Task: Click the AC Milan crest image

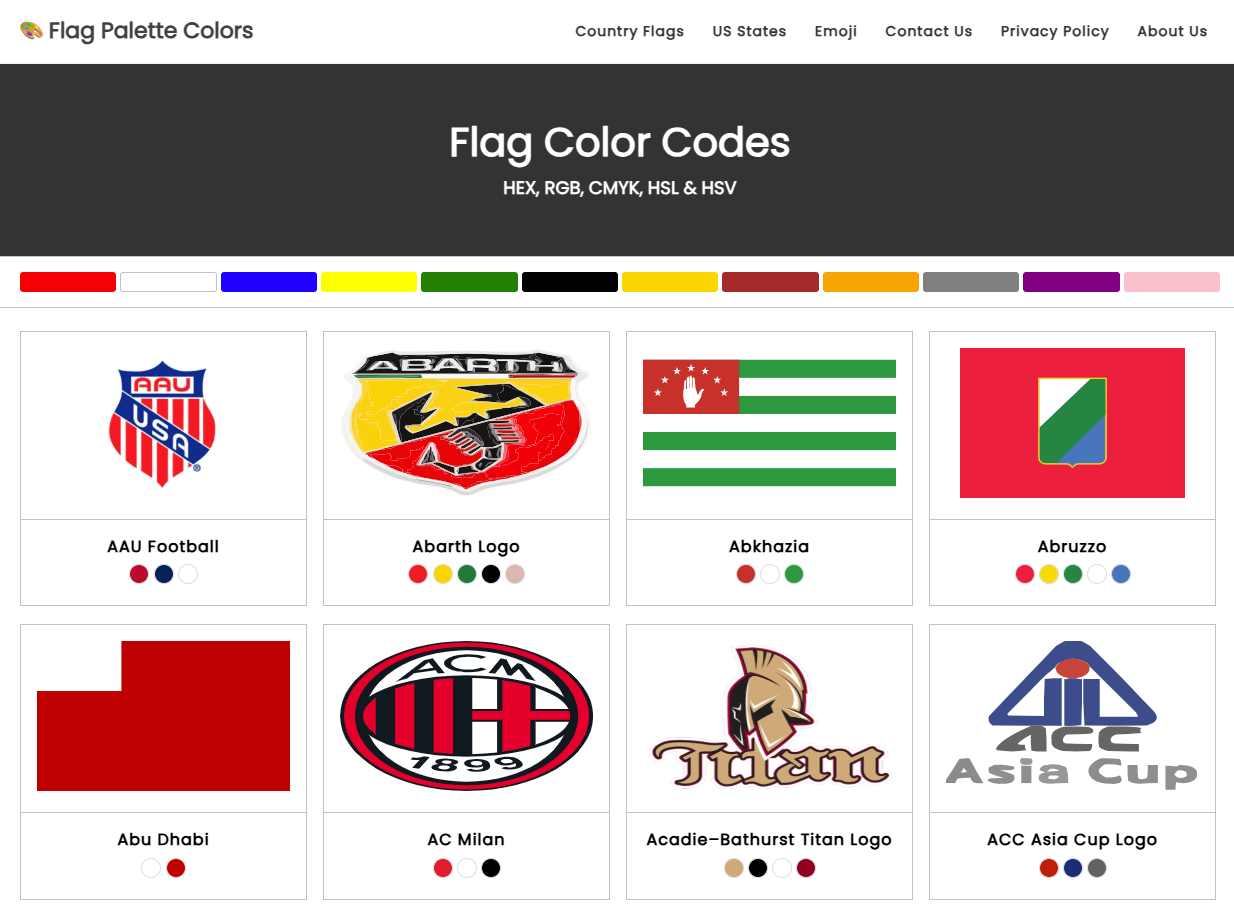Action: point(466,716)
